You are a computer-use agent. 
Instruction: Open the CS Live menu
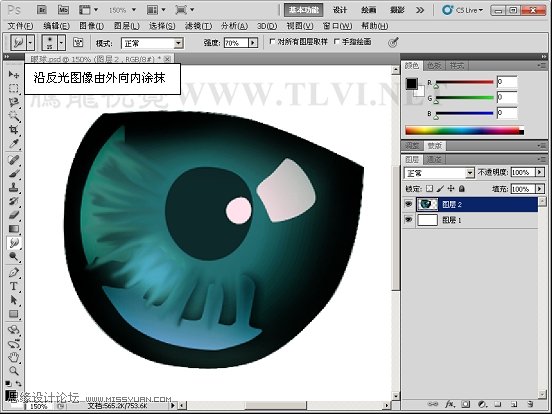(463, 10)
